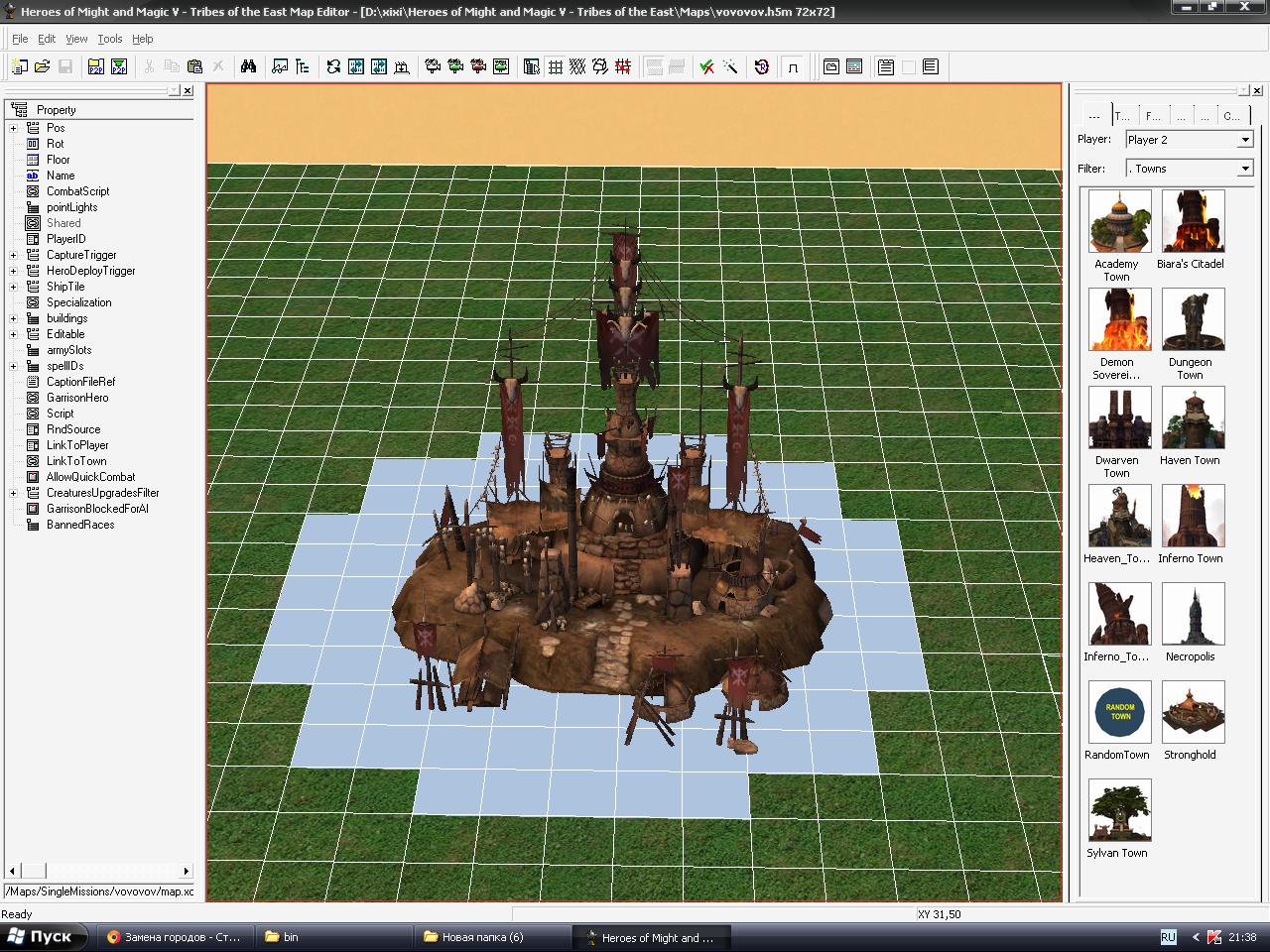Open the Help menu
The image size is (1270, 952).
click(143, 39)
